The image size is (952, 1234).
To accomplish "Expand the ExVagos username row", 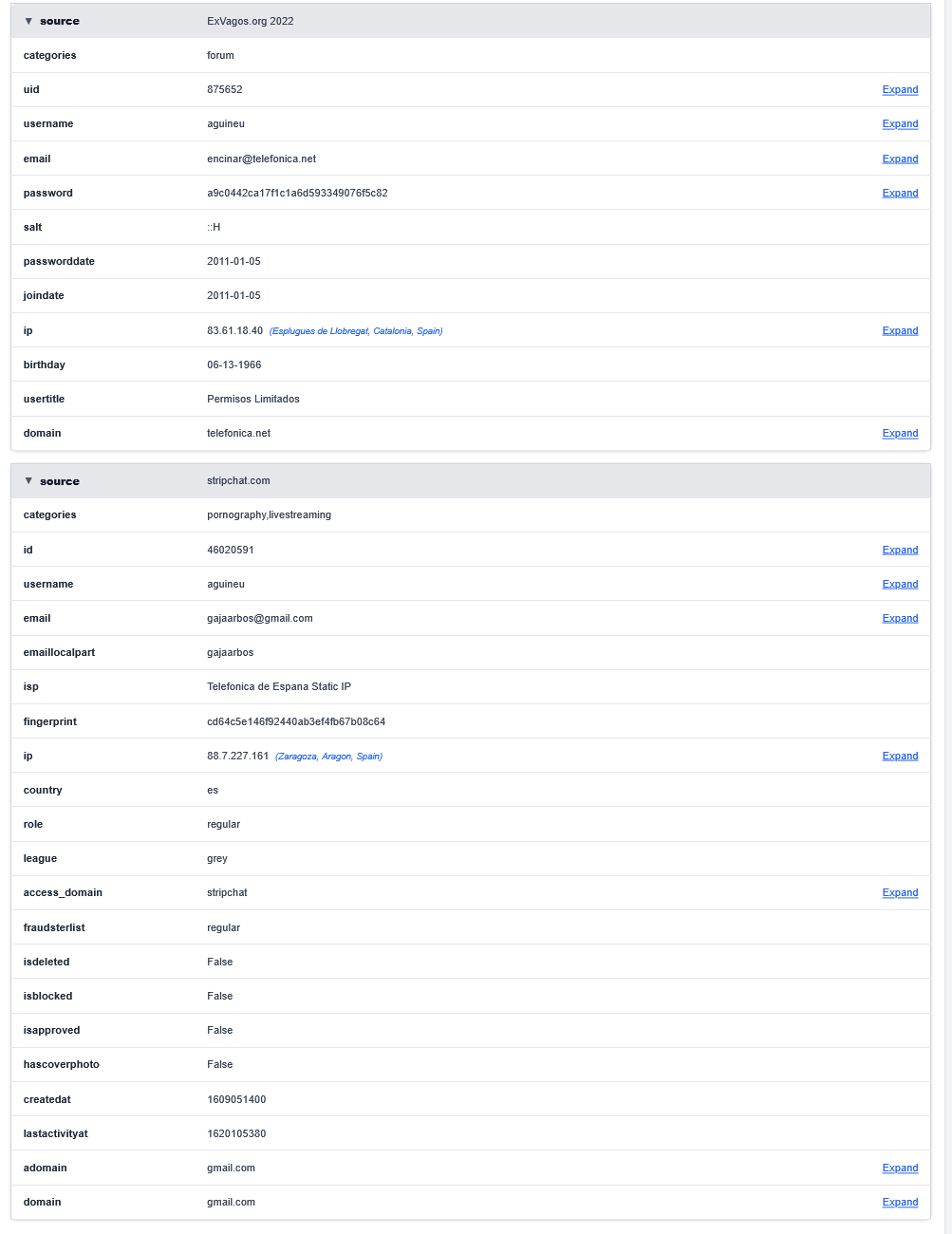I will (x=900, y=124).
